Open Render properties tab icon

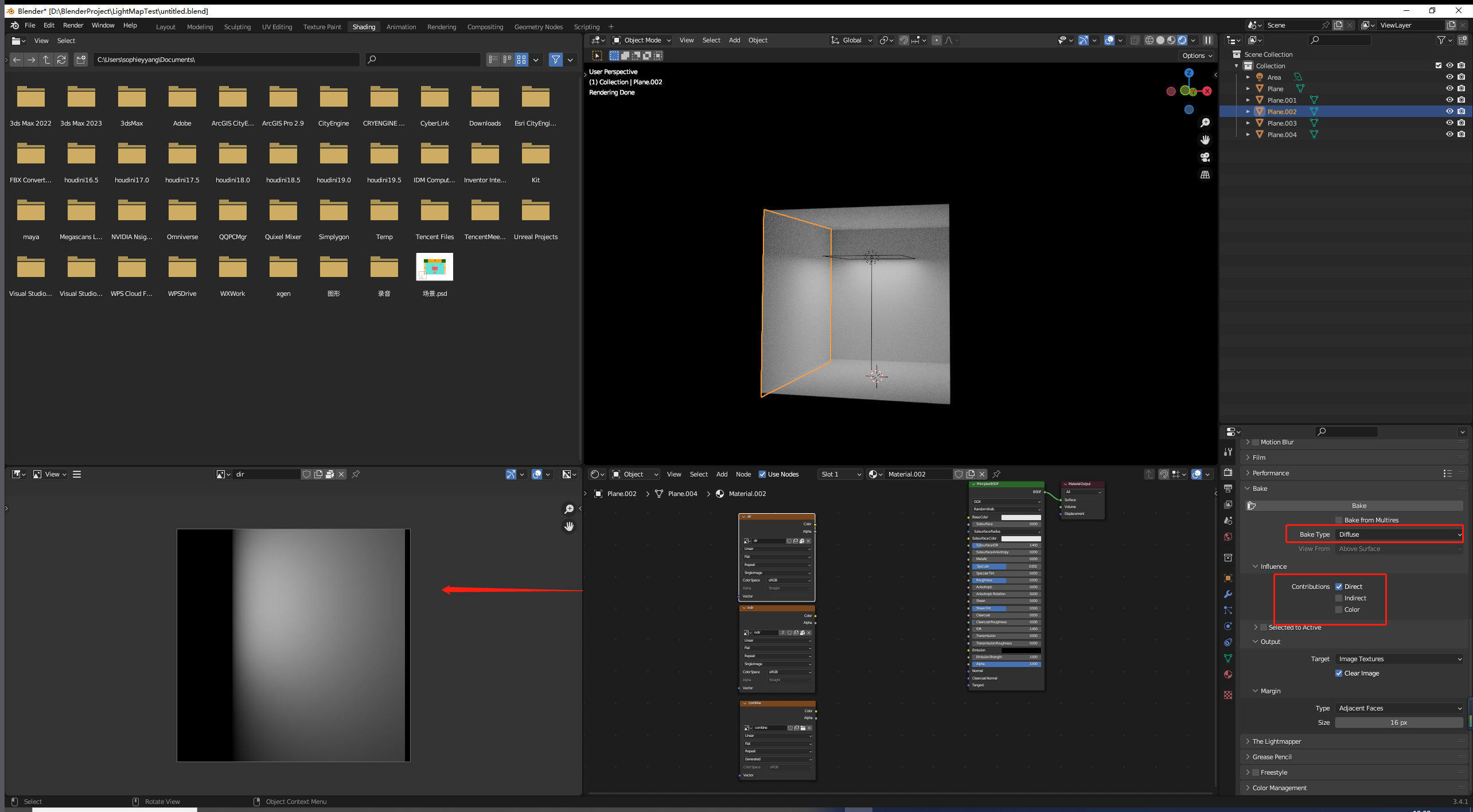1228,473
